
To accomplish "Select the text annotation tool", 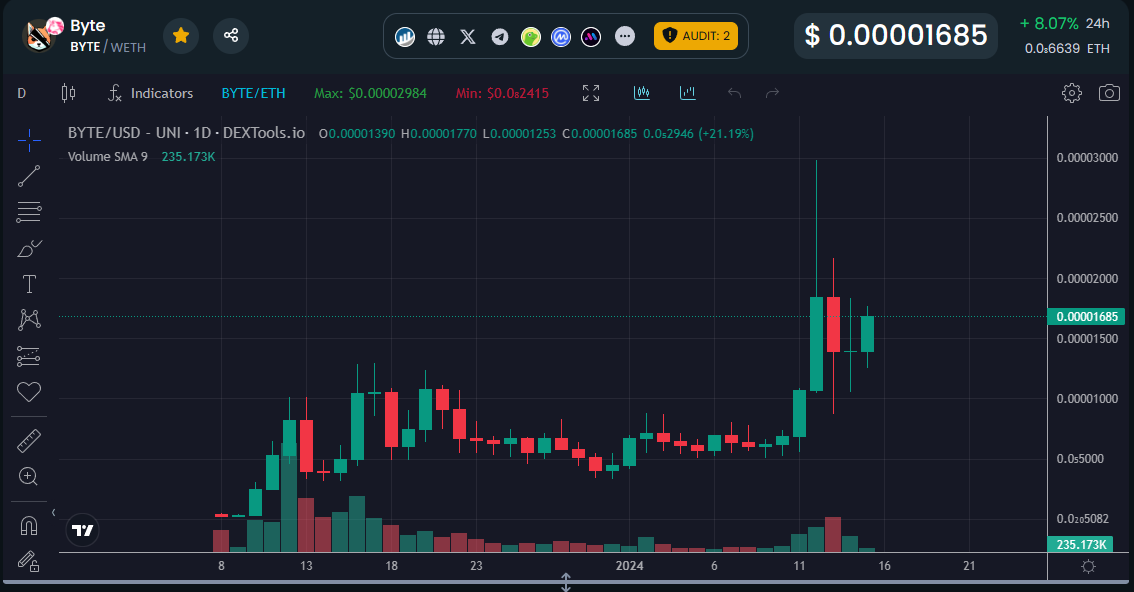I will pos(29,284).
